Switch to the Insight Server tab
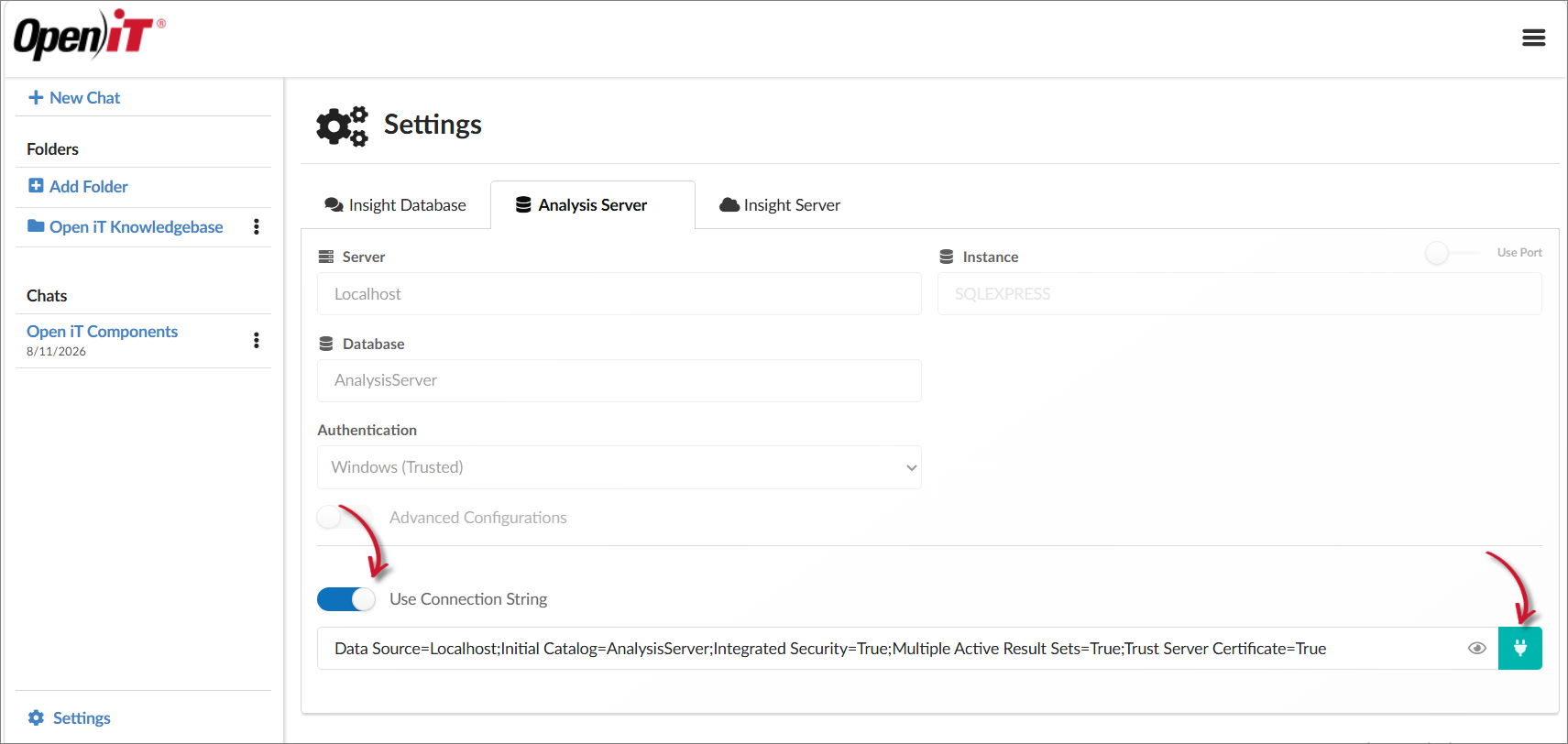The width and height of the screenshot is (1568, 744). (x=780, y=205)
